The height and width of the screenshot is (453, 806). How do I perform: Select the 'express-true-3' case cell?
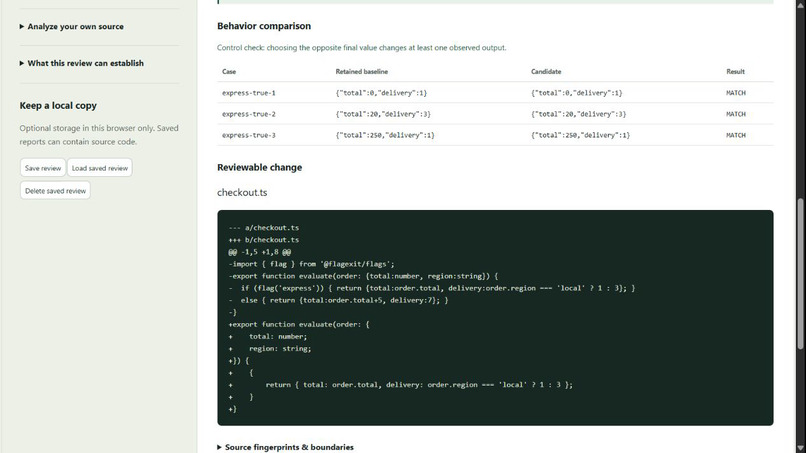click(249, 135)
